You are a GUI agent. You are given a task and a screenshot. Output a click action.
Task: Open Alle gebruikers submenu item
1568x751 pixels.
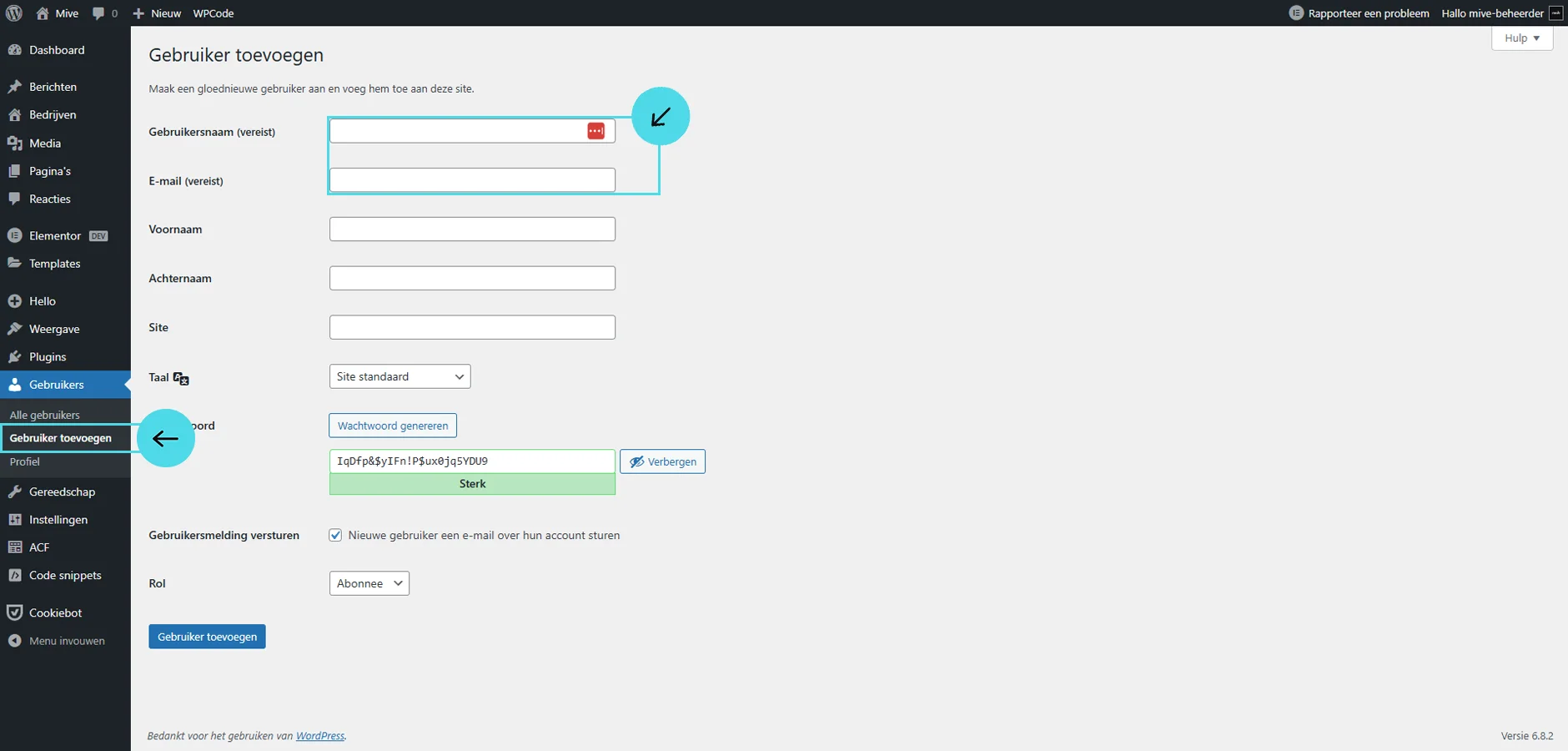tap(45, 416)
